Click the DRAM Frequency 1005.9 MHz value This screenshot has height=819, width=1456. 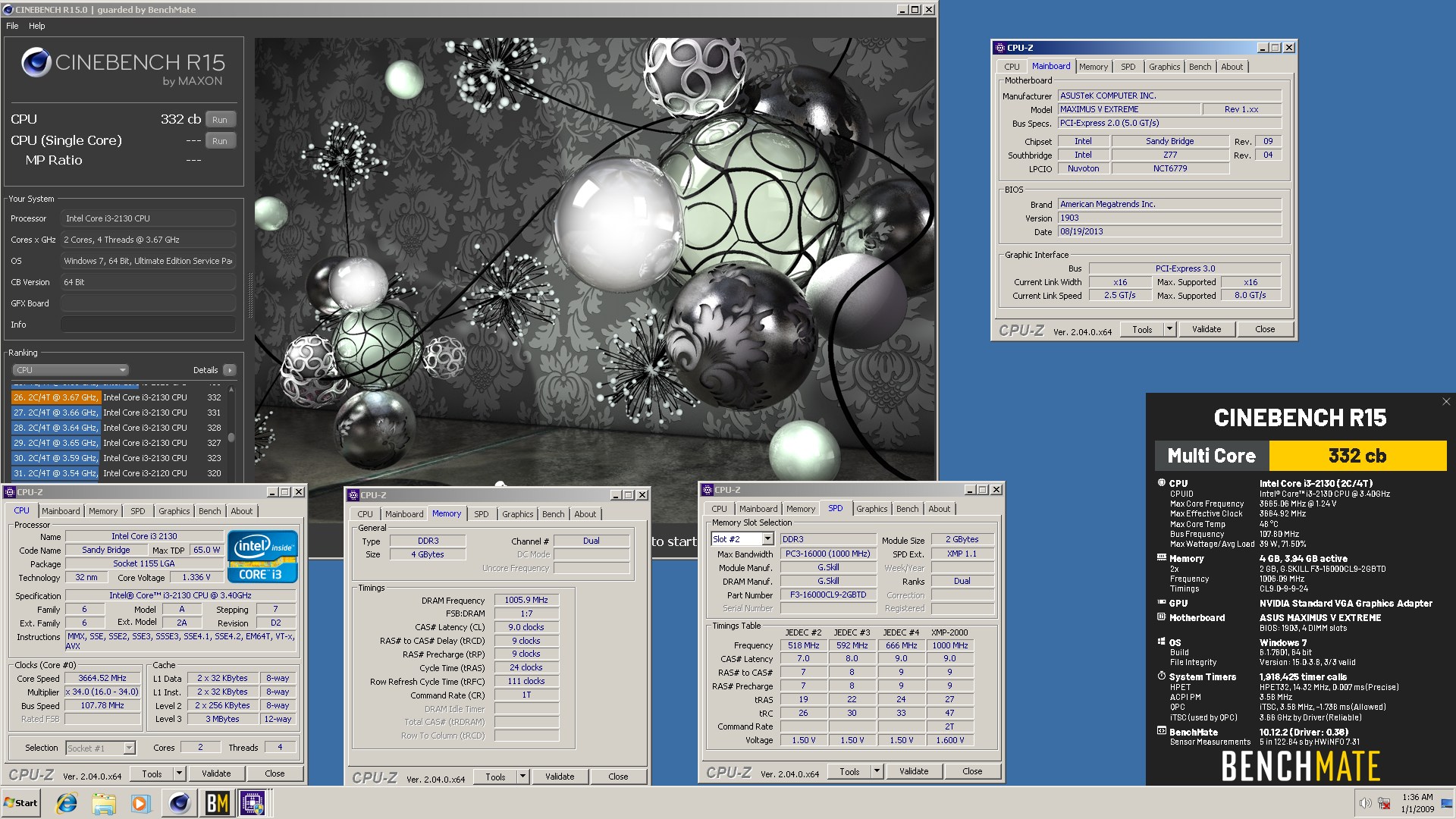[x=526, y=600]
